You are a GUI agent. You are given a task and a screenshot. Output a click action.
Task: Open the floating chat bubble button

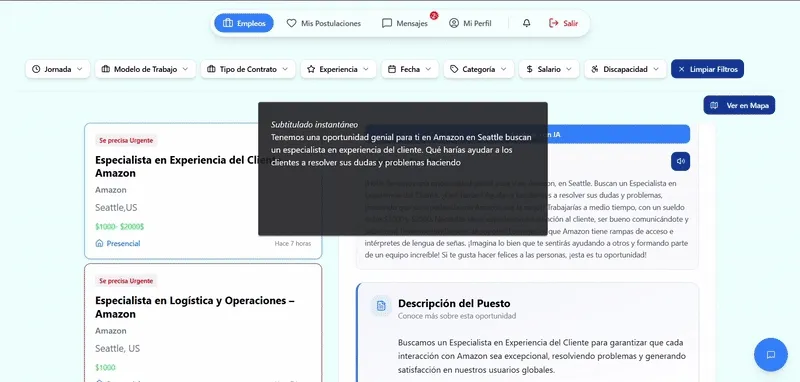[770, 354]
